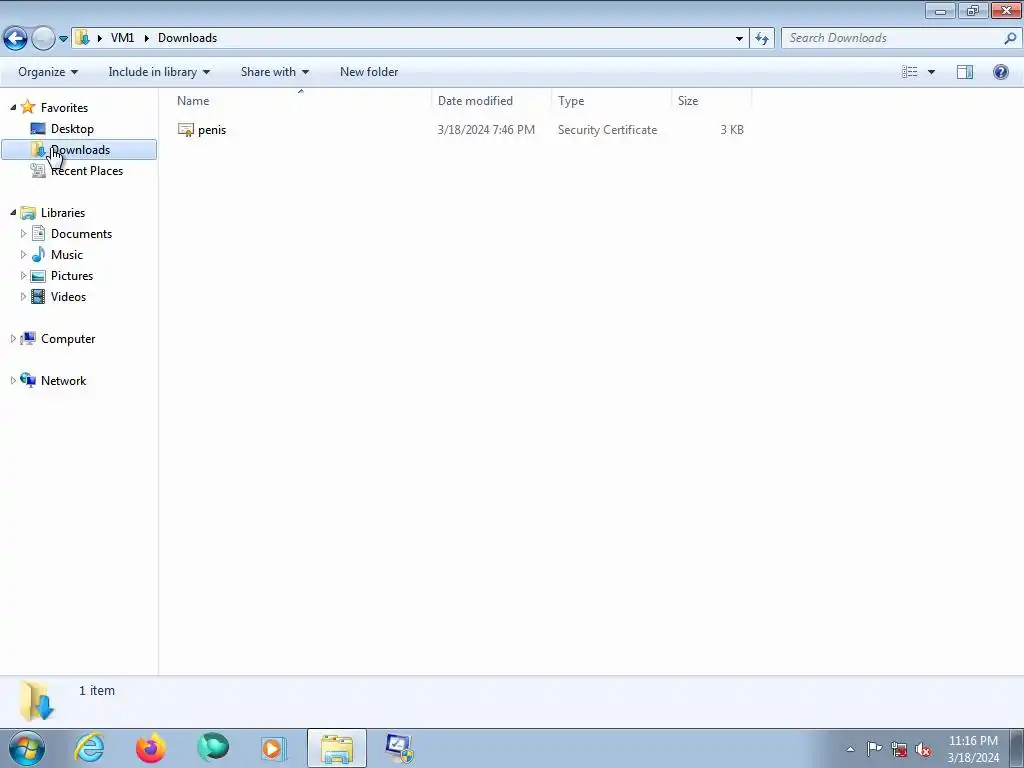Change your view icon button

pos(910,72)
